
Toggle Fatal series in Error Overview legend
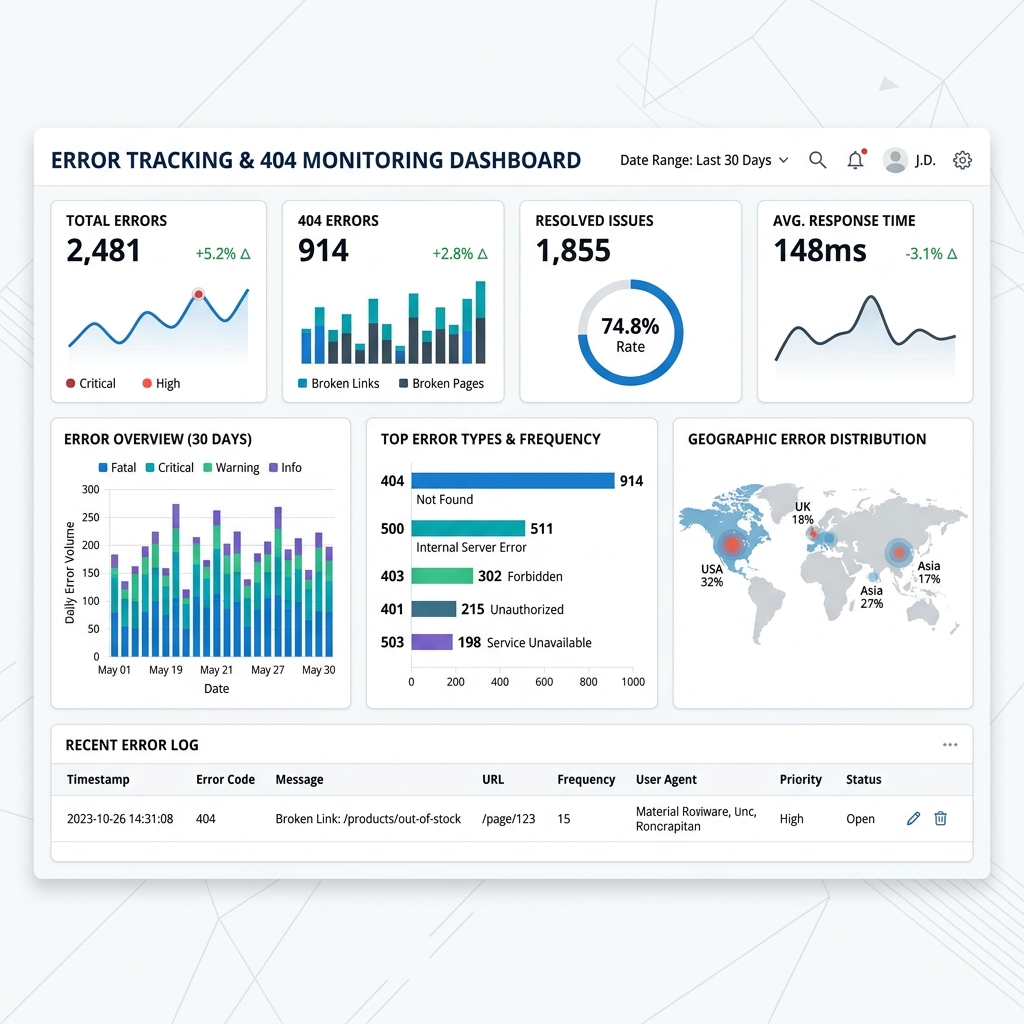click(x=117, y=468)
